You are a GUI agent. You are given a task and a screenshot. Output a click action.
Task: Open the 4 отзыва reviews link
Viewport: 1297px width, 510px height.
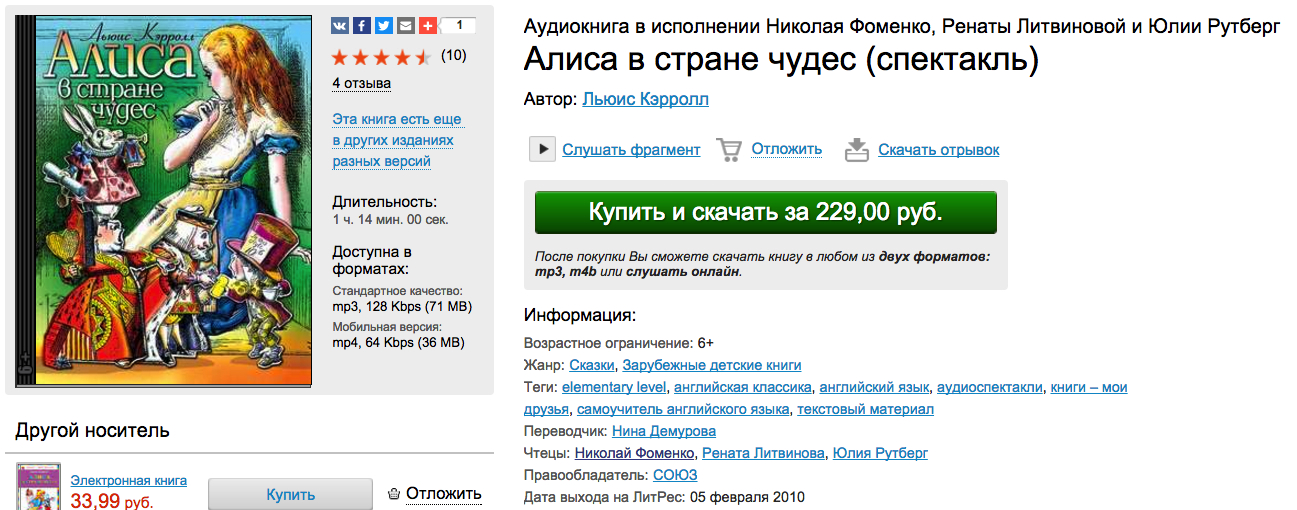(362, 83)
